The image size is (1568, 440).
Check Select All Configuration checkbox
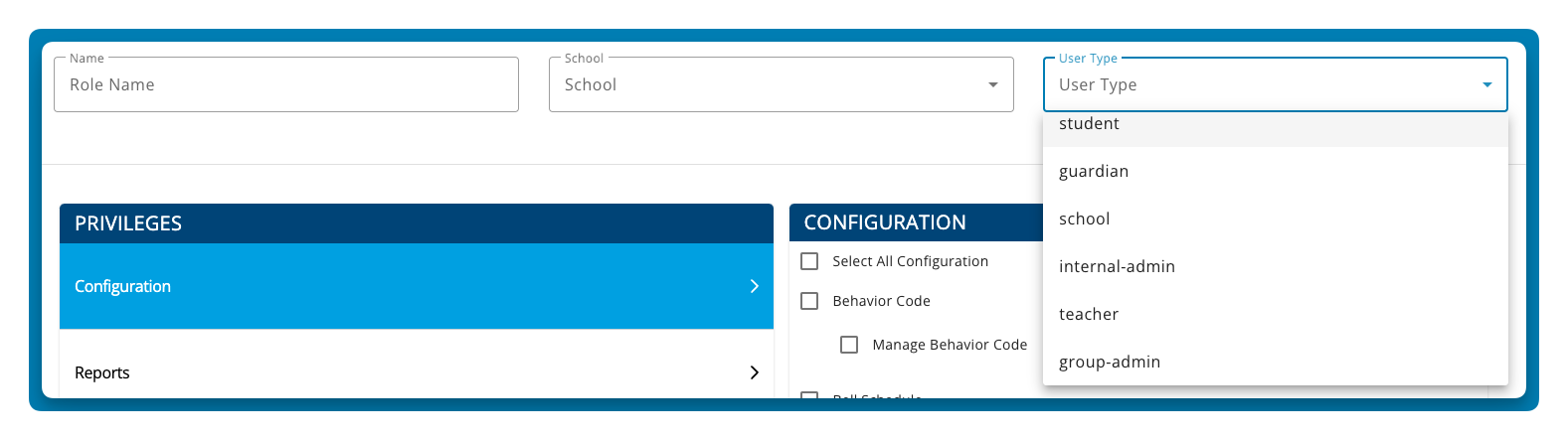click(x=809, y=261)
